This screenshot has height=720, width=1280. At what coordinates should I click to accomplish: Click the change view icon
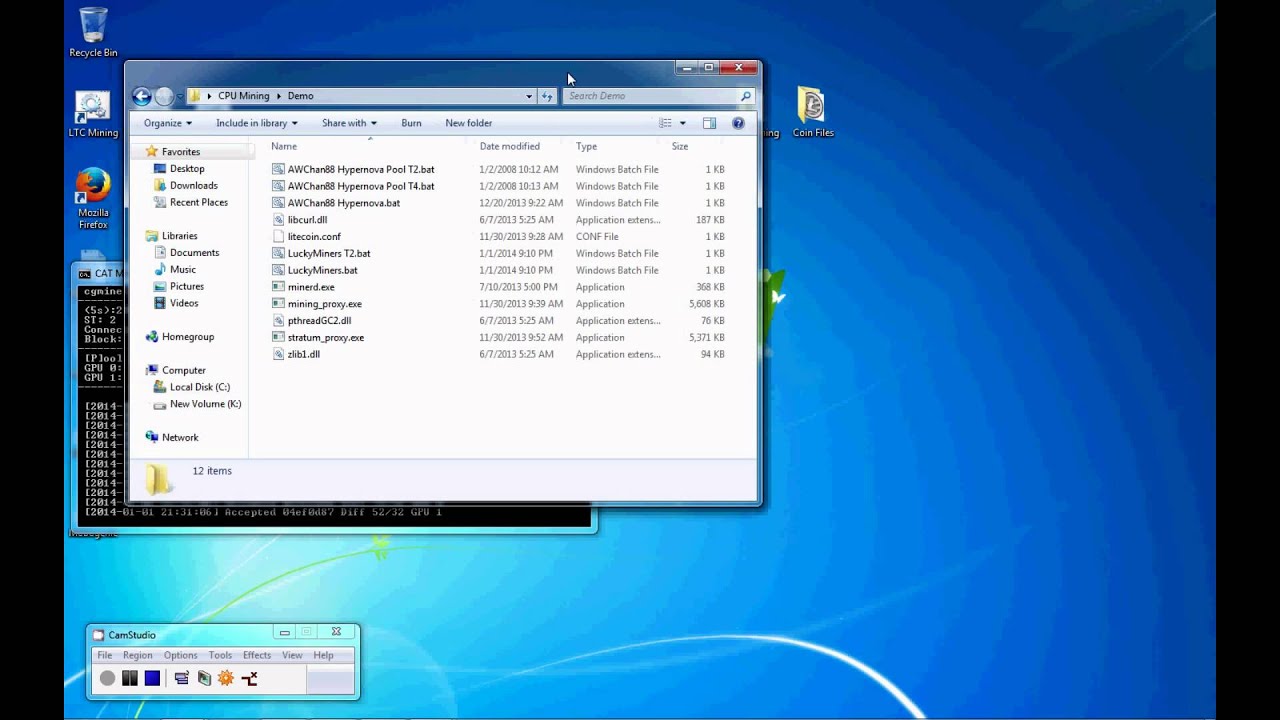tap(665, 123)
